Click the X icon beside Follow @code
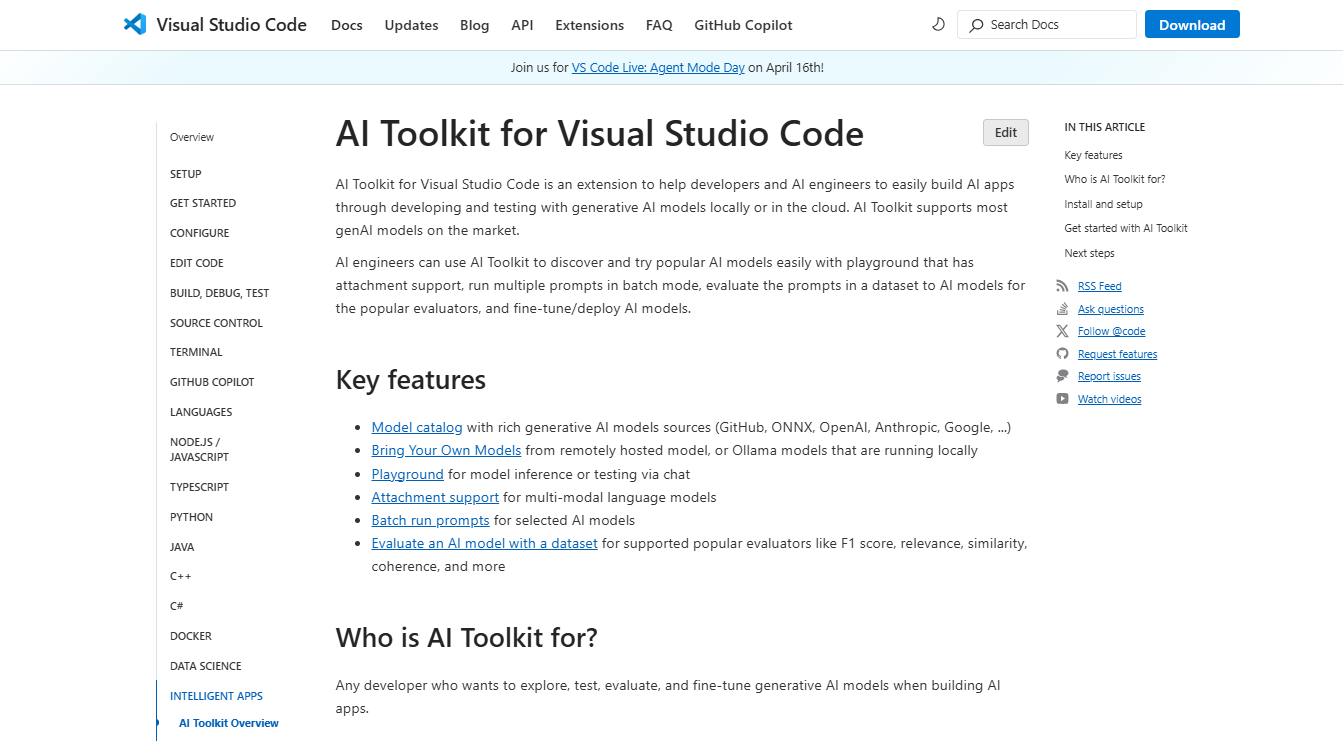This screenshot has width=1343, height=741. 1062,331
